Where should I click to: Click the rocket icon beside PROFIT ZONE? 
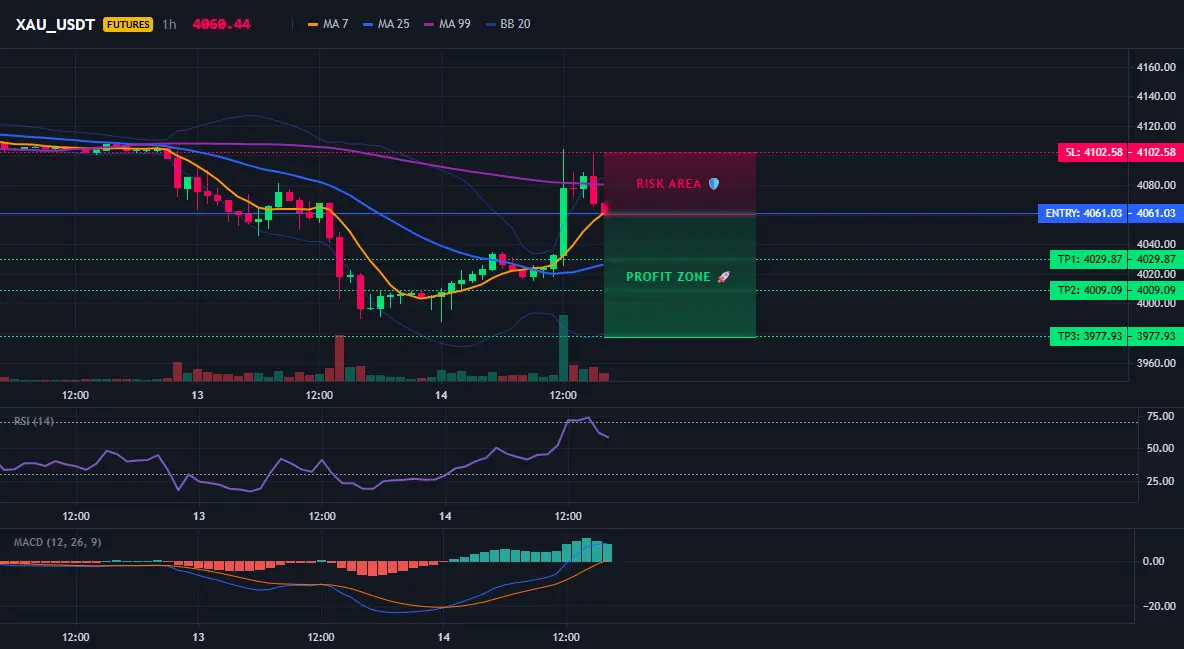(723, 277)
